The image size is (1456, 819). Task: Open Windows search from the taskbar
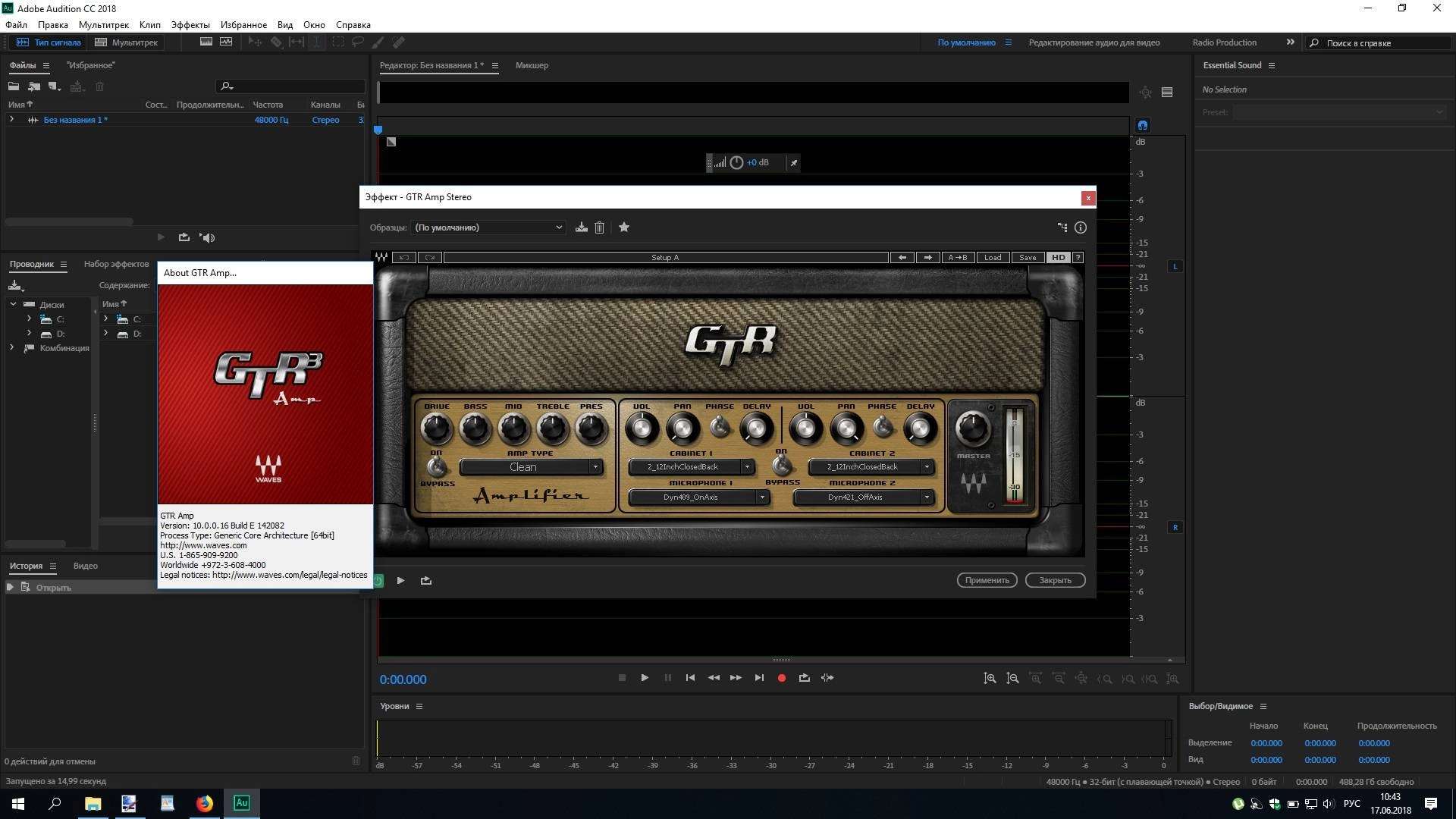pyautogui.click(x=55, y=804)
